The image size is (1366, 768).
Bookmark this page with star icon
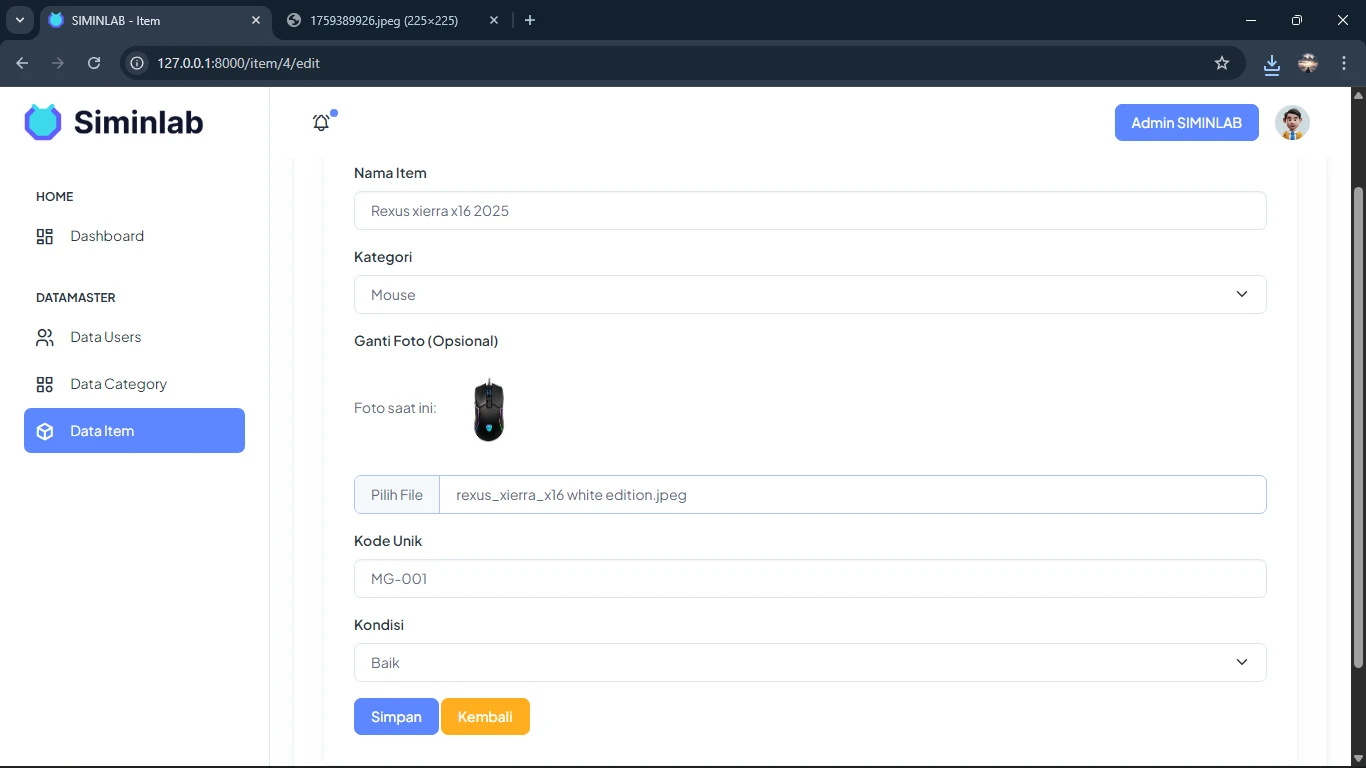pos(1221,63)
